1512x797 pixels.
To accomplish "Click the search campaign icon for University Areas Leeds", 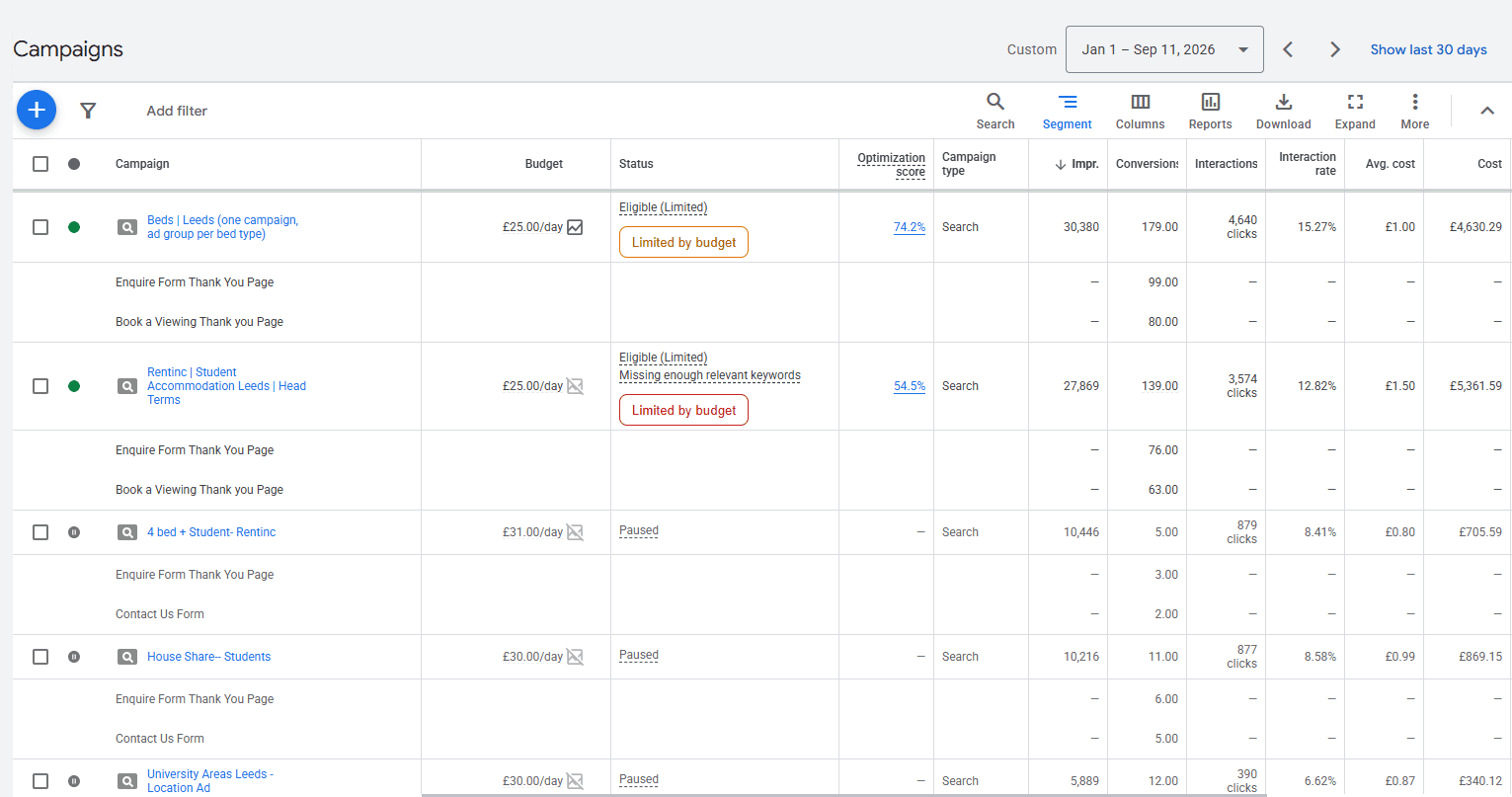I will 127,781.
